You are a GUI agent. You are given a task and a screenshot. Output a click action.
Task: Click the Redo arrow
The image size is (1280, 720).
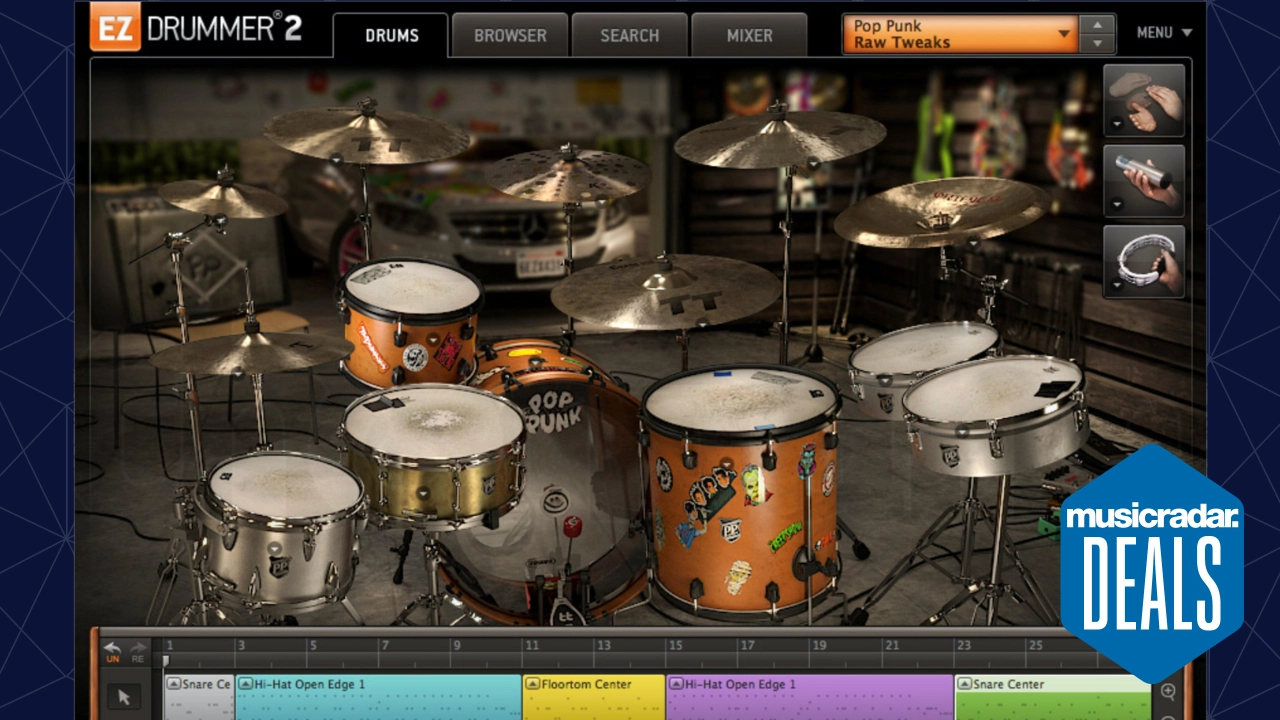(138, 652)
